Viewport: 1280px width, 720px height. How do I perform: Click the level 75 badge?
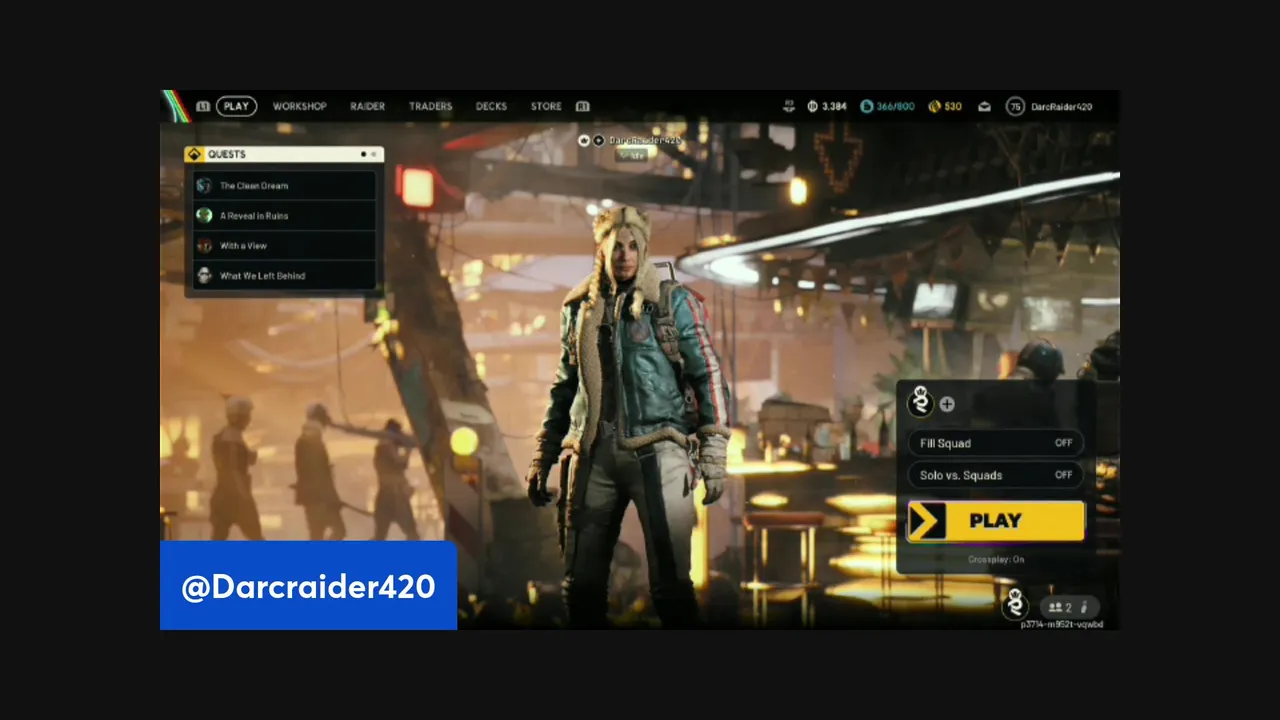click(1015, 106)
